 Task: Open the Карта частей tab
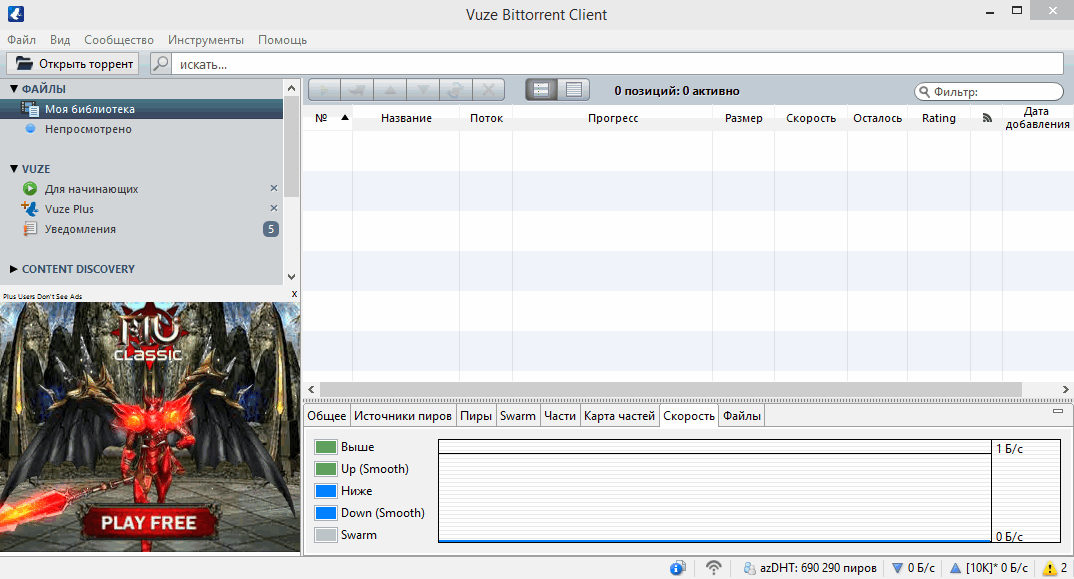point(619,416)
